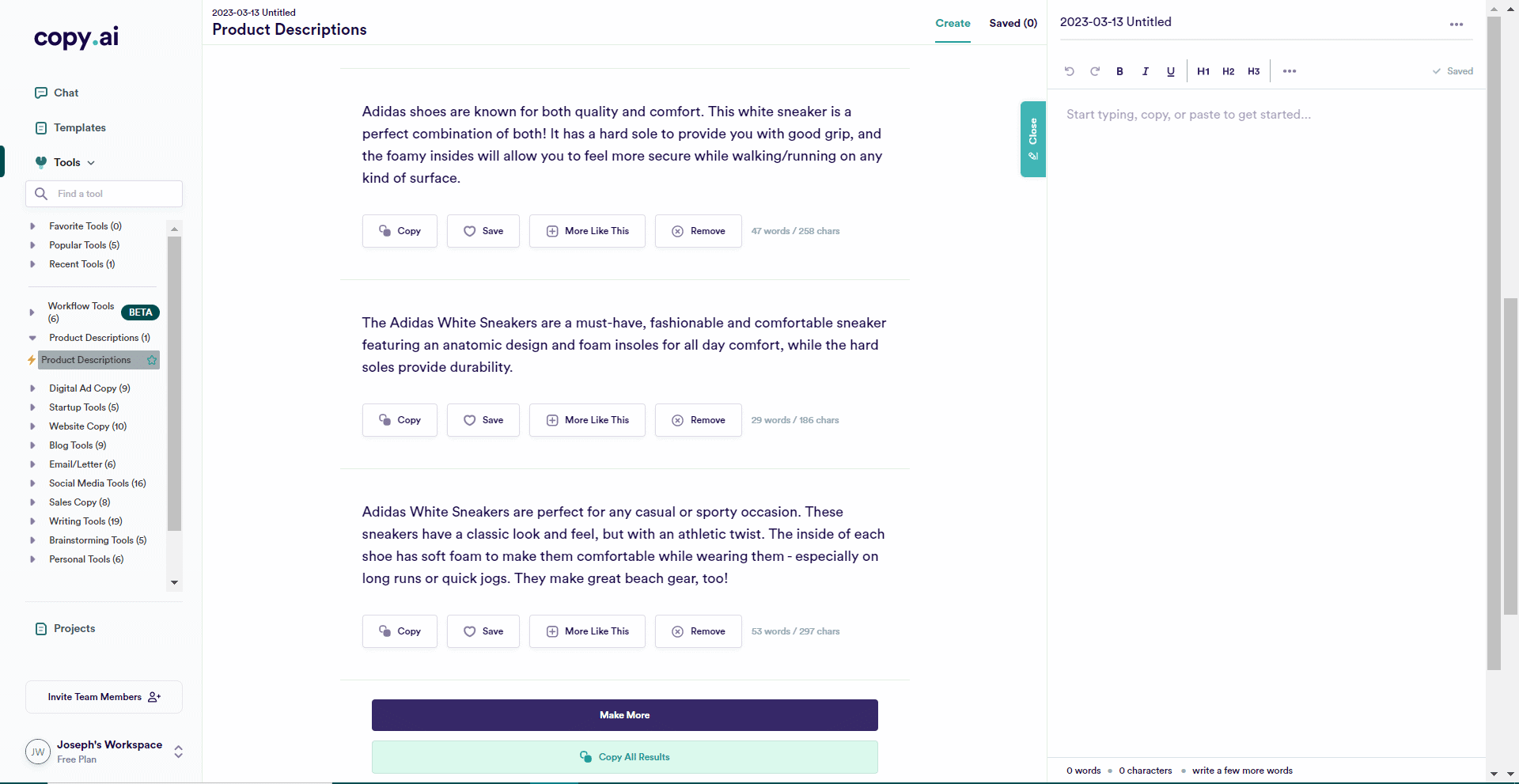Remove the 53-word description
1519x784 pixels.
tap(698, 631)
